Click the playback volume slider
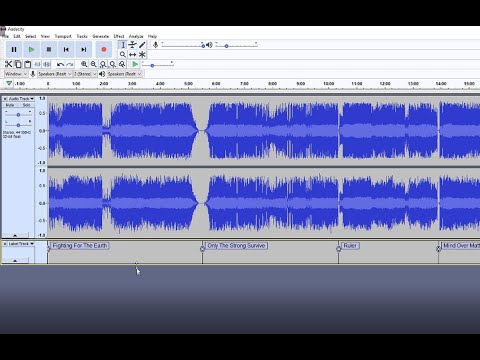Image resolution: width=480 pixels, height=360 pixels. (x=236, y=45)
